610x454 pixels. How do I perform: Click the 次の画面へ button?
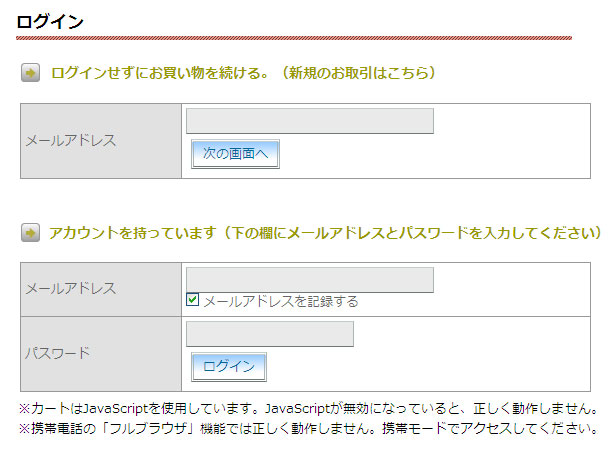click(x=235, y=154)
